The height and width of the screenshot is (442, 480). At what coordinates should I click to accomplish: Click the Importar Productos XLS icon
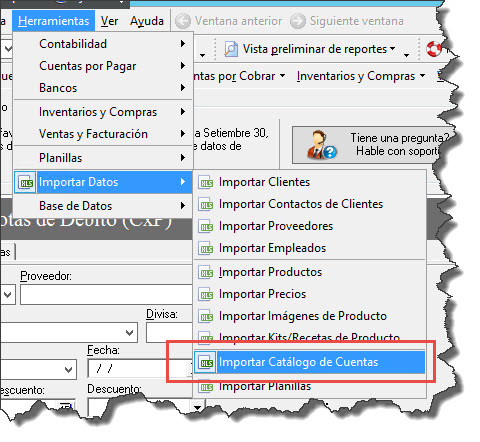[206, 272]
